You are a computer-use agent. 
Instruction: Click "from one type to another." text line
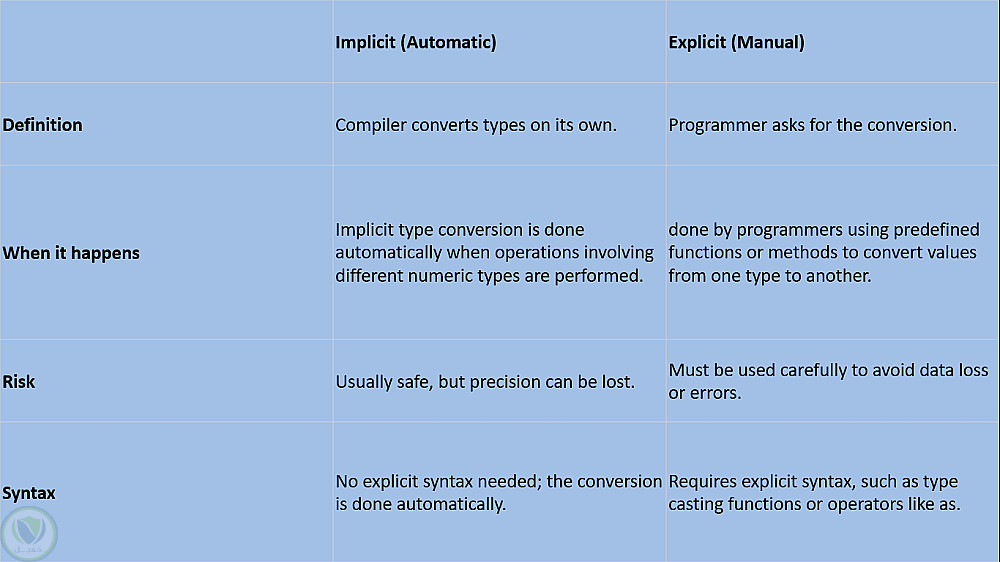coord(770,276)
